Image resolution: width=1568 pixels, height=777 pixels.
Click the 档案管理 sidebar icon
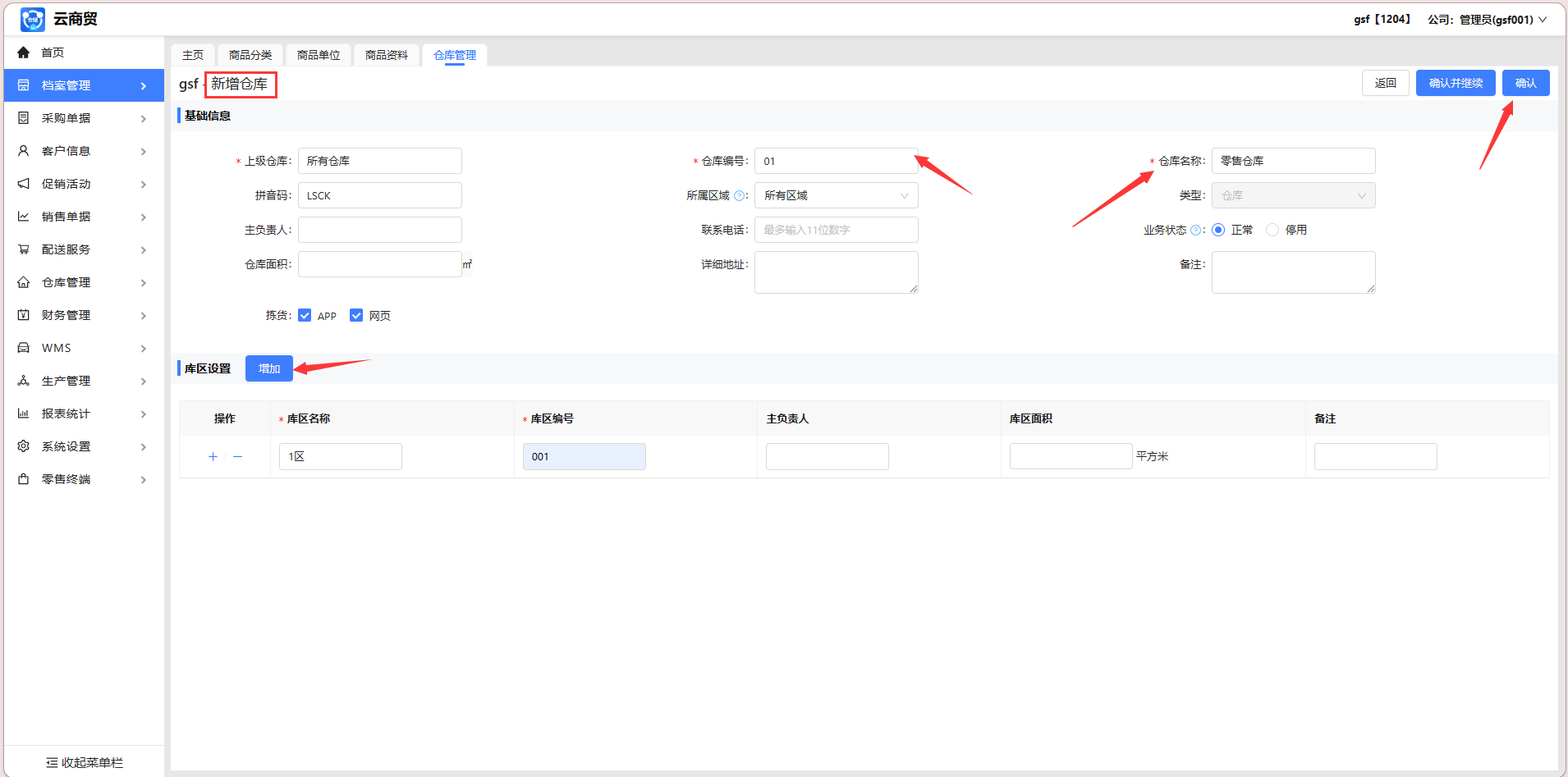24,85
